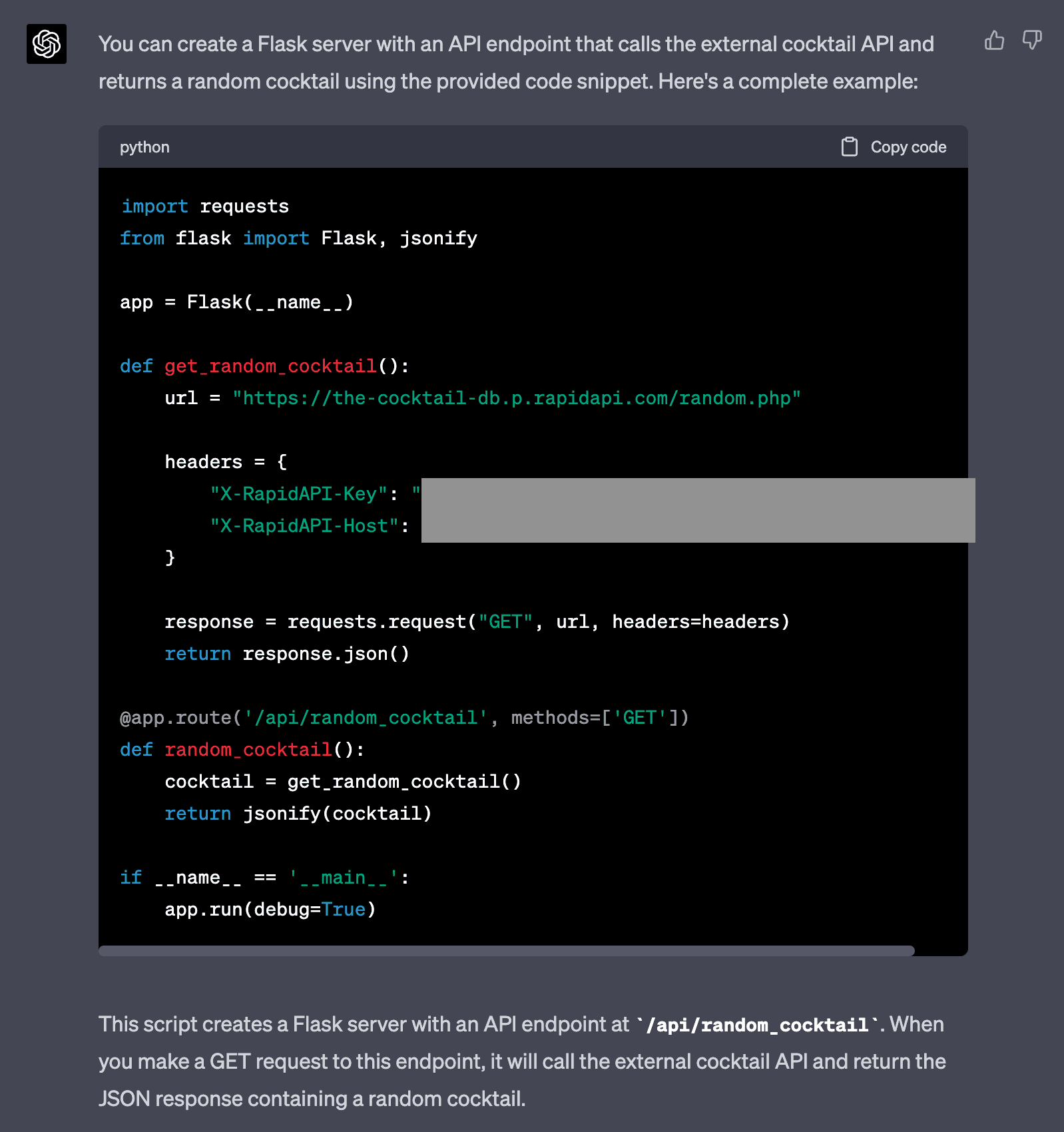Click the clipboard icon in code header
1064x1132 pixels.
(x=849, y=147)
